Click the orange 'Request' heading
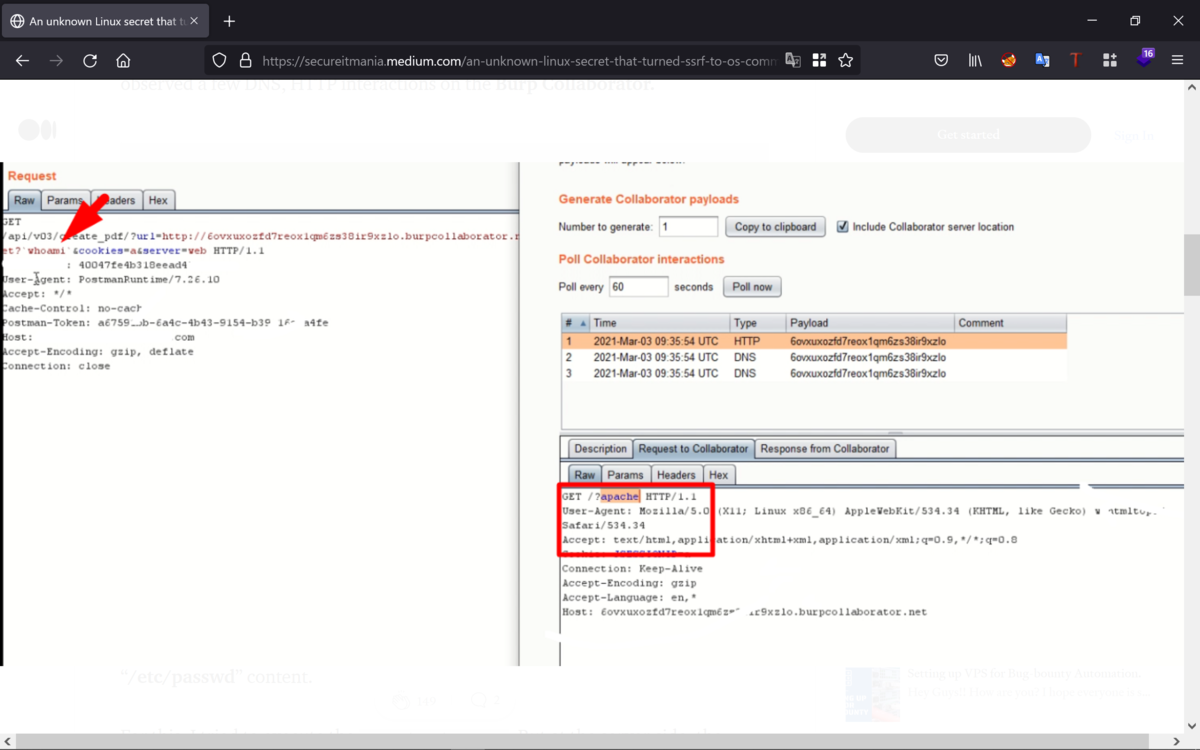Image resolution: width=1200 pixels, height=750 pixels. click(32, 176)
